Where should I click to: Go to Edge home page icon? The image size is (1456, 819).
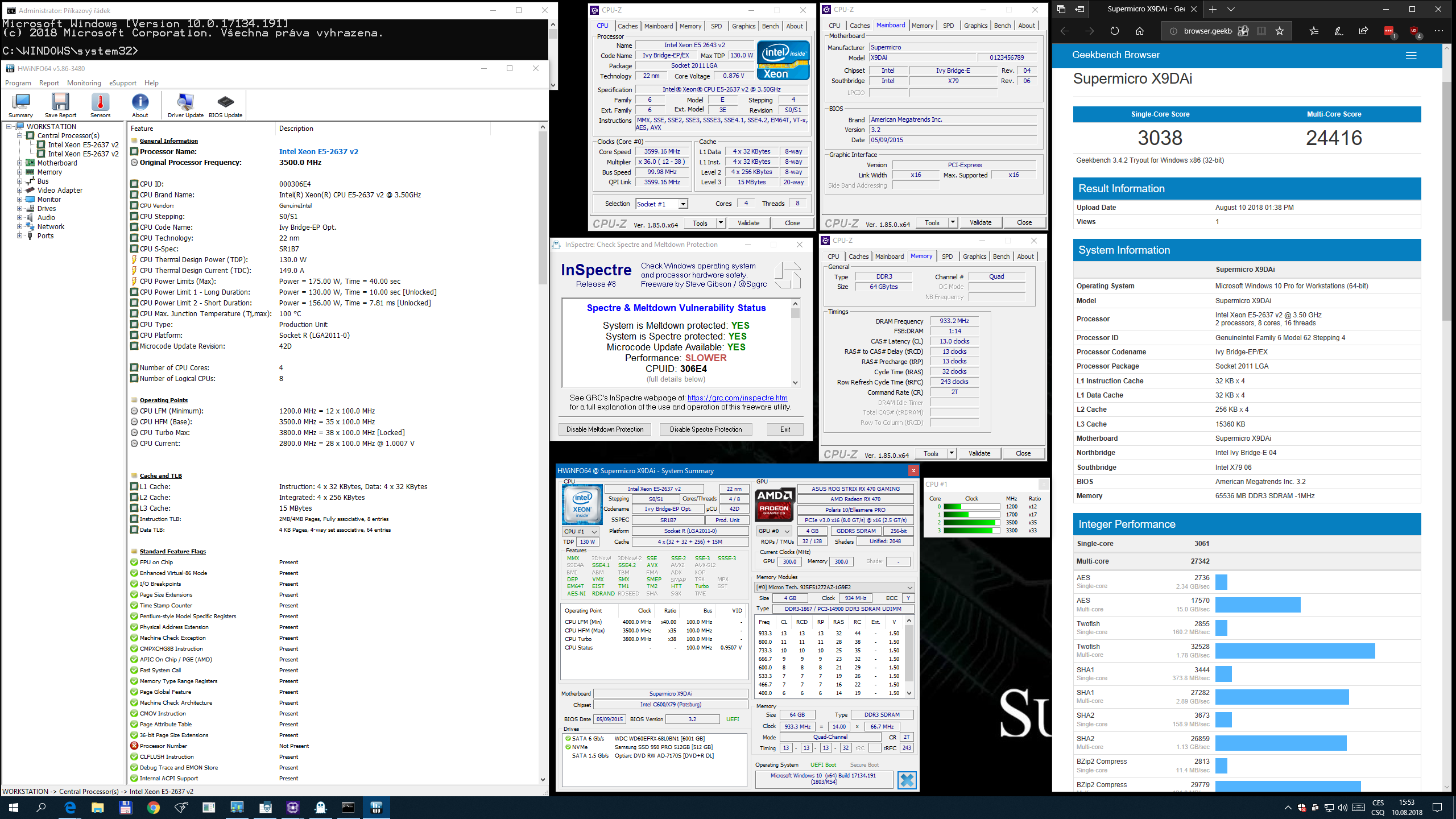click(1140, 31)
